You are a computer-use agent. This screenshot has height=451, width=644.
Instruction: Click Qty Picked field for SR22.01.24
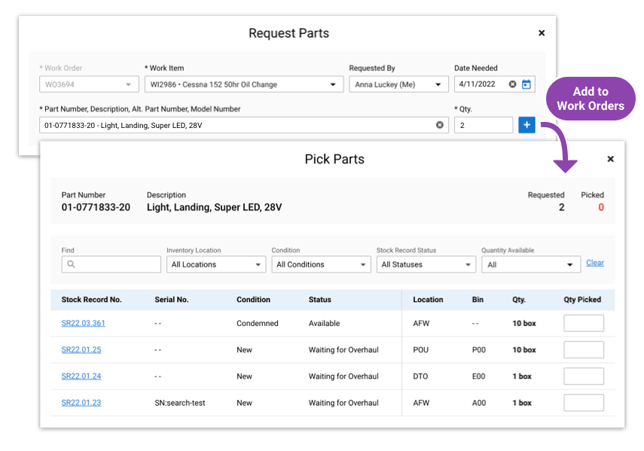pyautogui.click(x=584, y=376)
